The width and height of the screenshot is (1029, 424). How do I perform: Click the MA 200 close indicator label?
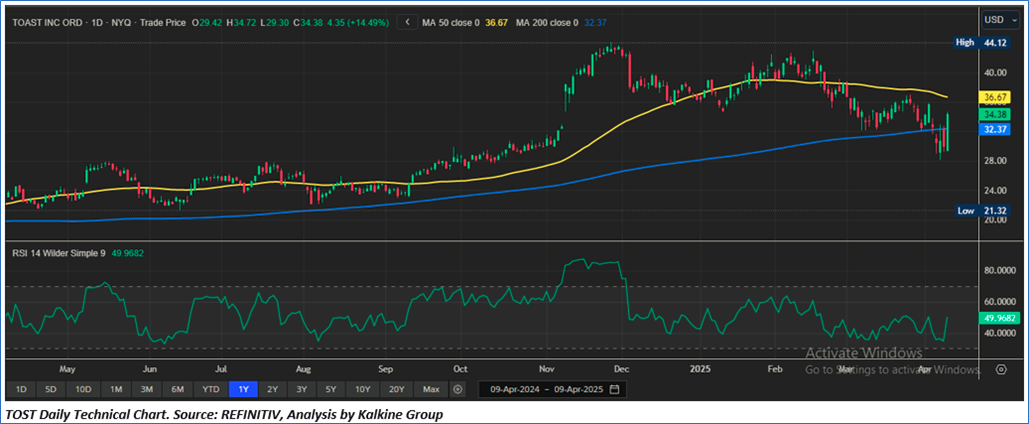547,22
